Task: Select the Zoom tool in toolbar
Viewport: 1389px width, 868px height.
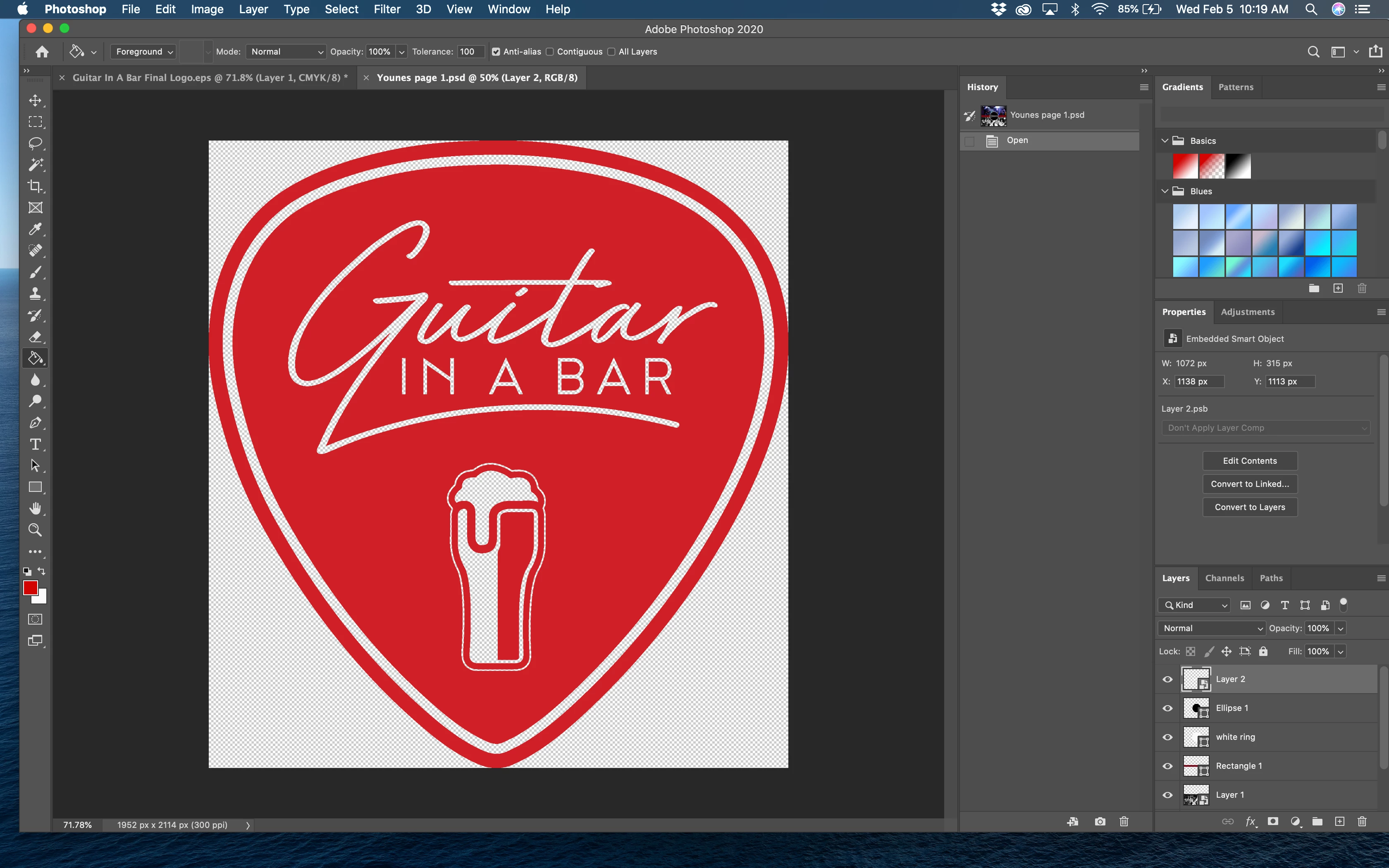Action: [x=36, y=530]
